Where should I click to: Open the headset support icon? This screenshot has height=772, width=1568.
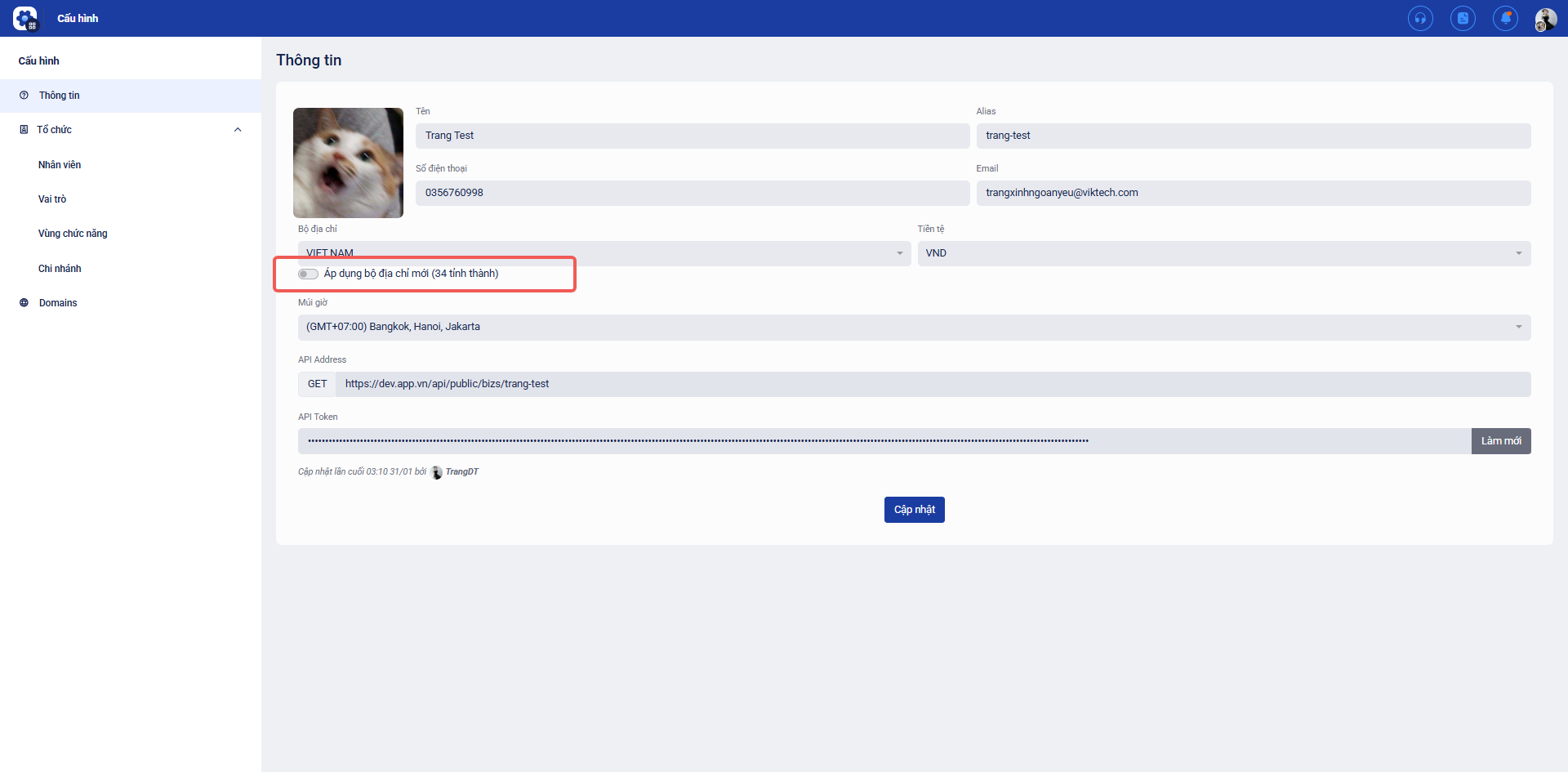click(x=1420, y=18)
